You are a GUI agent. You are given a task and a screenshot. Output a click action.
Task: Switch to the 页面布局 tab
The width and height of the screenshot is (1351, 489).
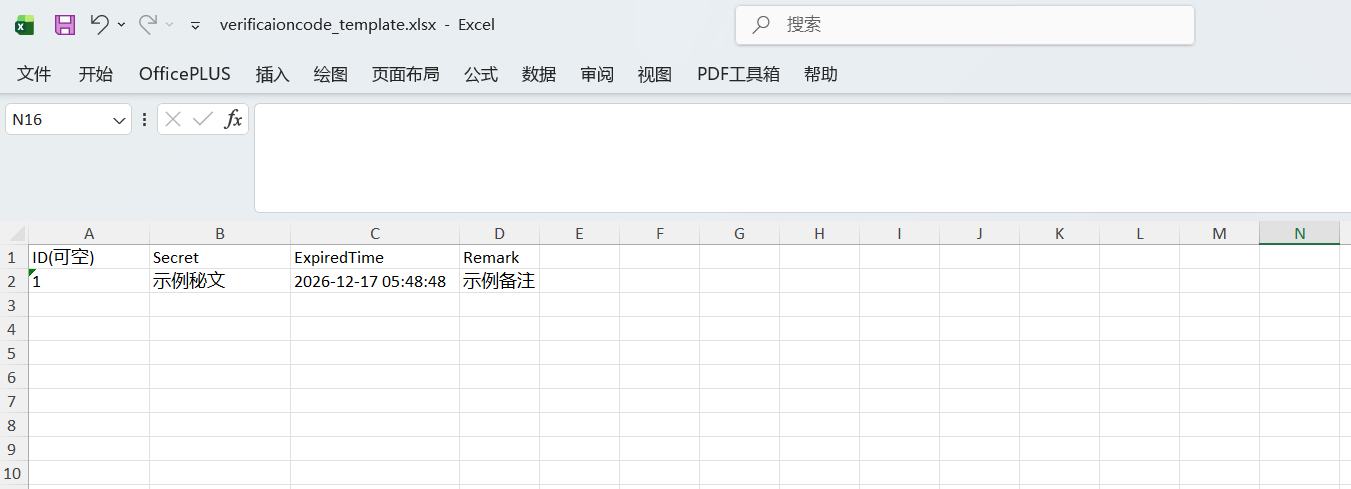(405, 74)
